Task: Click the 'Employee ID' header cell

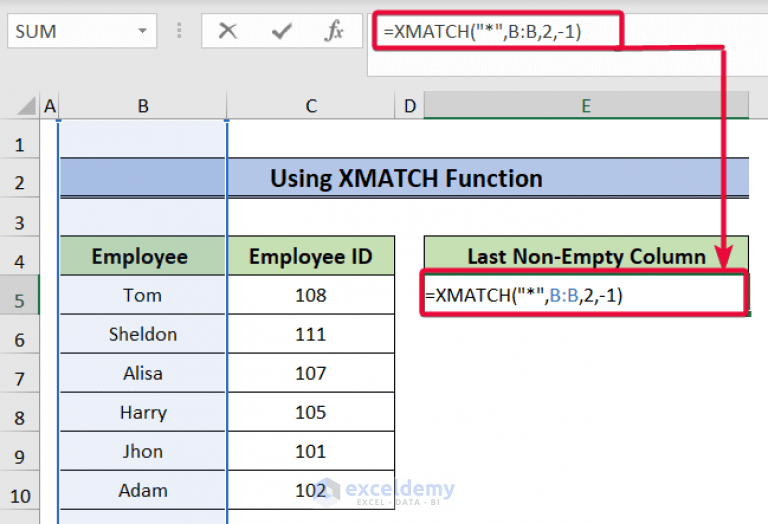Action: click(x=311, y=256)
